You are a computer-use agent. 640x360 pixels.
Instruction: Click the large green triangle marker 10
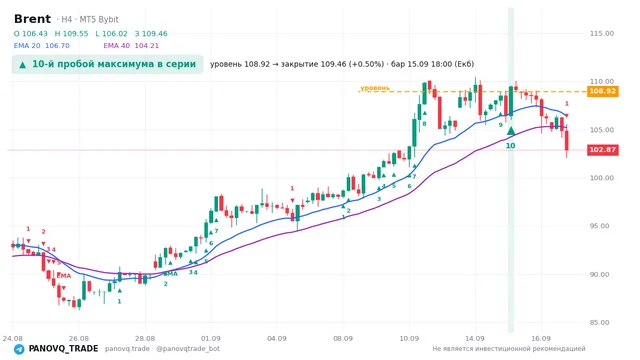[511, 131]
